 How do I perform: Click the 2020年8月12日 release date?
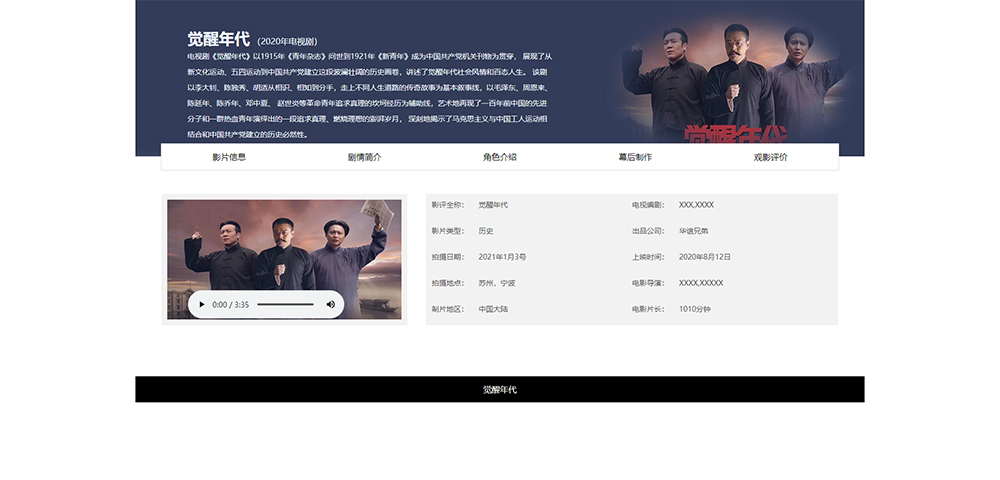pyautogui.click(x=705, y=258)
